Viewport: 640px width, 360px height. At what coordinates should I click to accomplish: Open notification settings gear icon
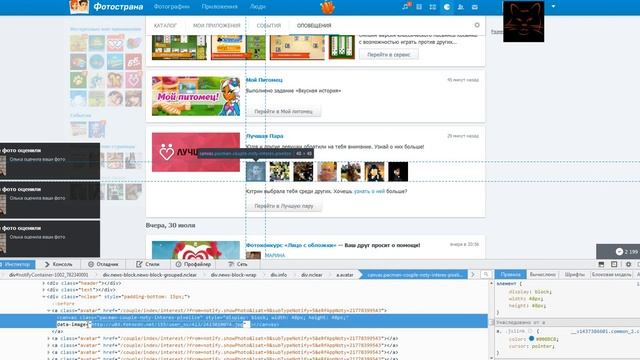tap(477, 25)
